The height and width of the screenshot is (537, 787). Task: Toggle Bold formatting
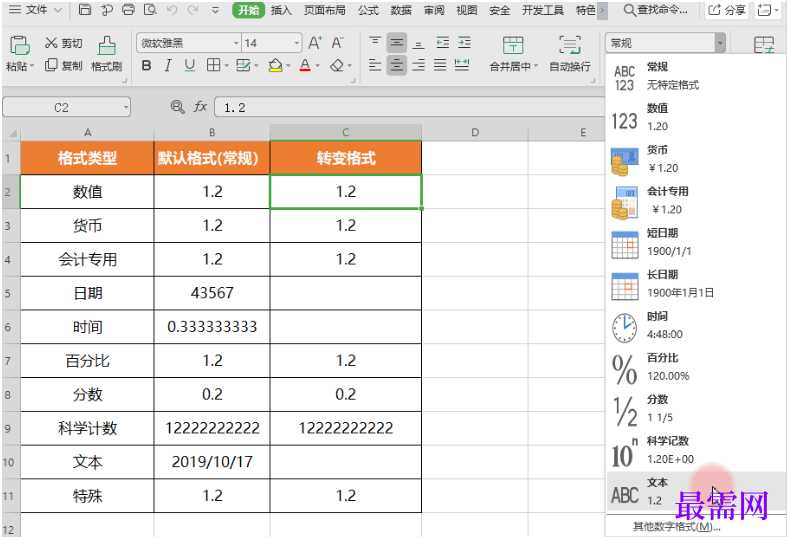(x=146, y=66)
